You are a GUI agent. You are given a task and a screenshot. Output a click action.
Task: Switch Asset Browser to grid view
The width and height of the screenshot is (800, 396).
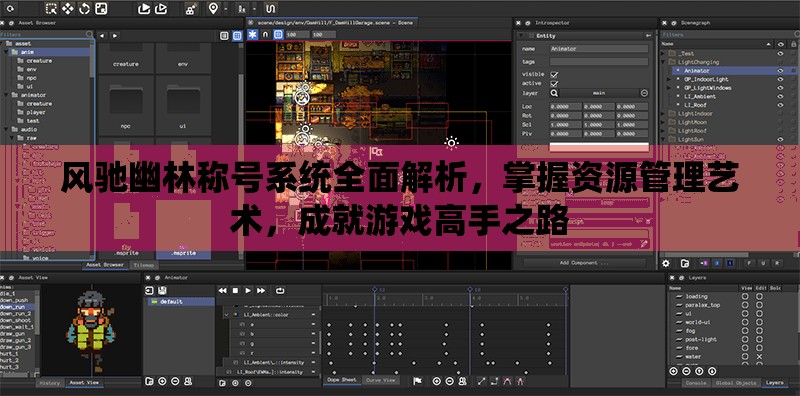pyautogui.click(x=237, y=36)
